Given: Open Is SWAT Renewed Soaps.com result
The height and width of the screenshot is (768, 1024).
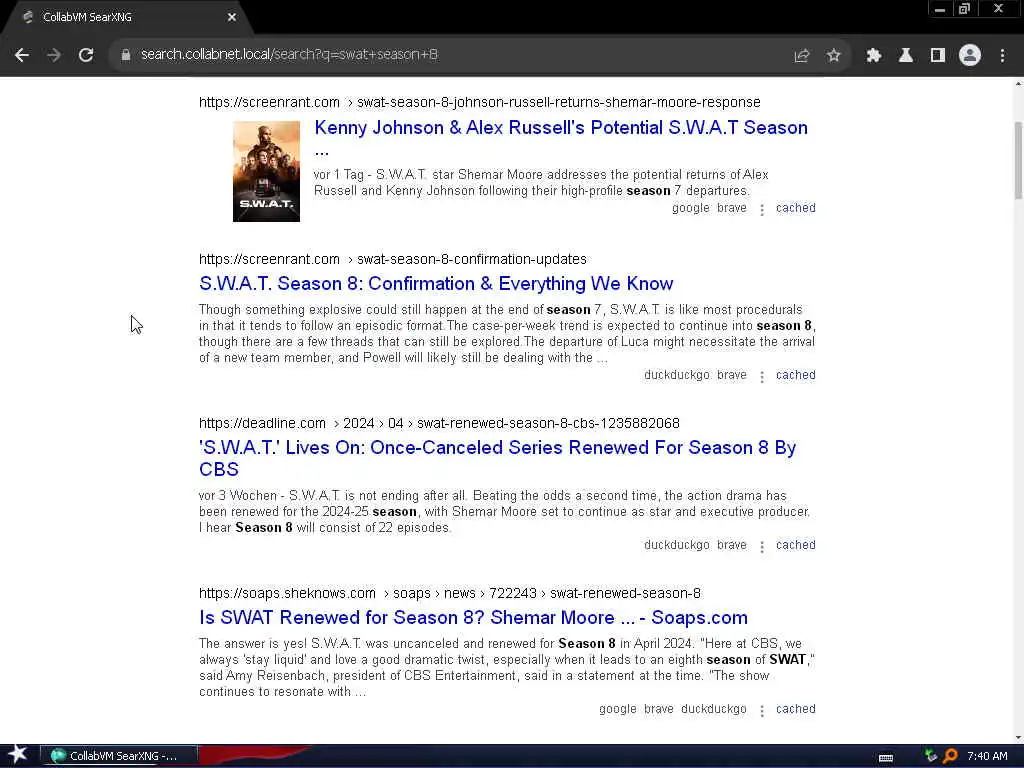Looking at the screenshot, I should (x=473, y=617).
